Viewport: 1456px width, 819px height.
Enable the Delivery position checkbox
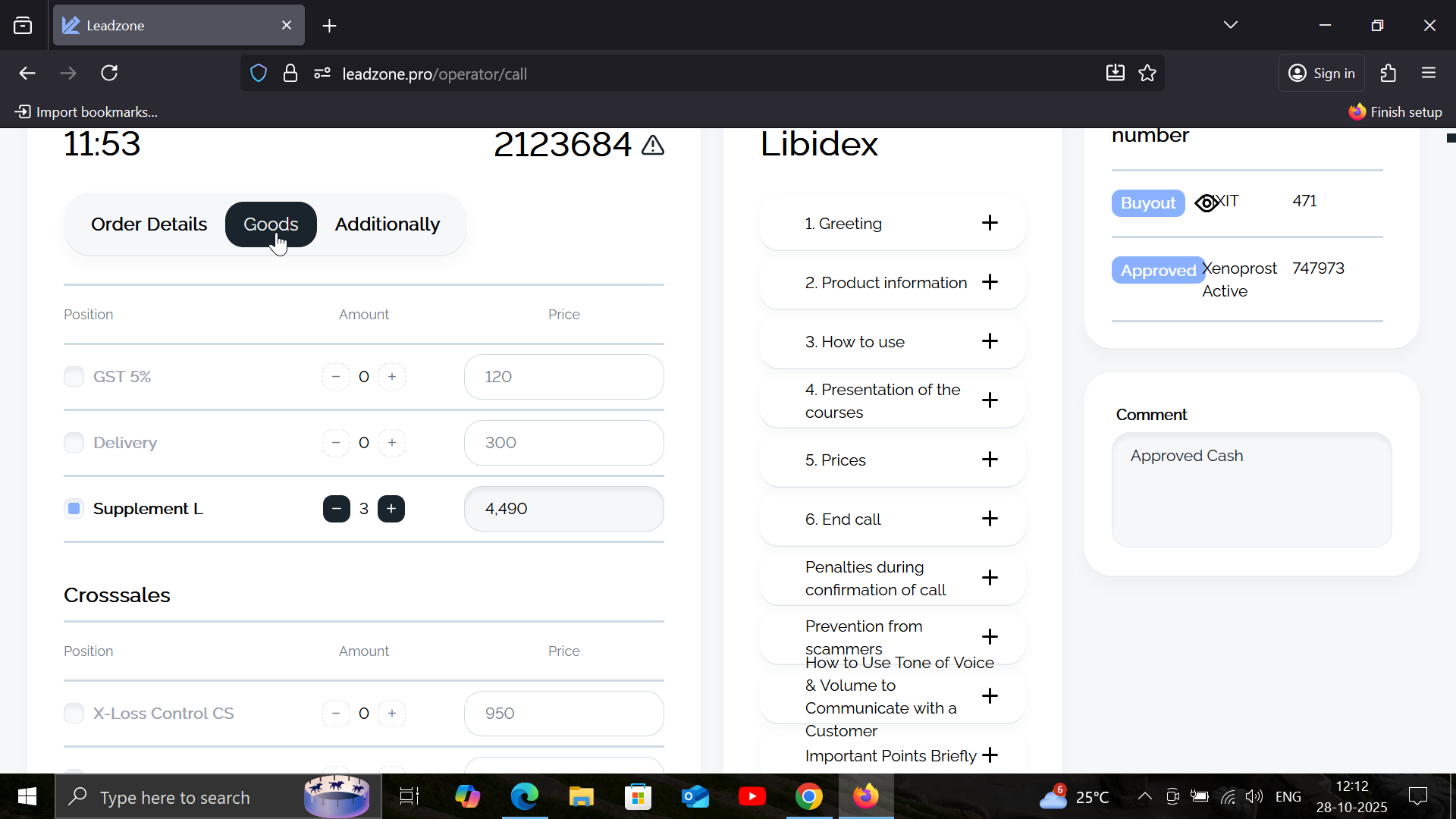pos(74,443)
